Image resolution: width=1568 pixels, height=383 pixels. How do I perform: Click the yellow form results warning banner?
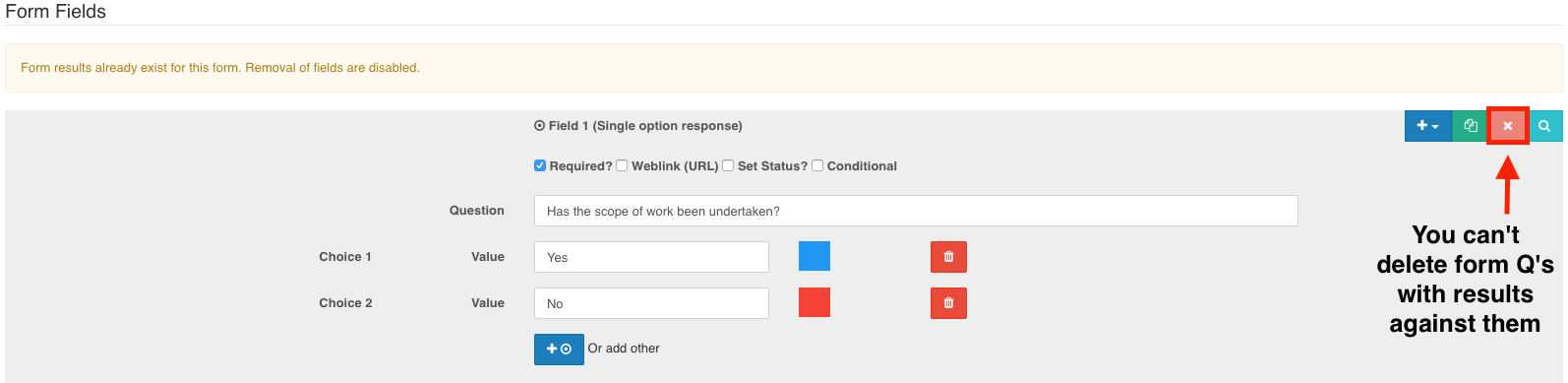(784, 68)
